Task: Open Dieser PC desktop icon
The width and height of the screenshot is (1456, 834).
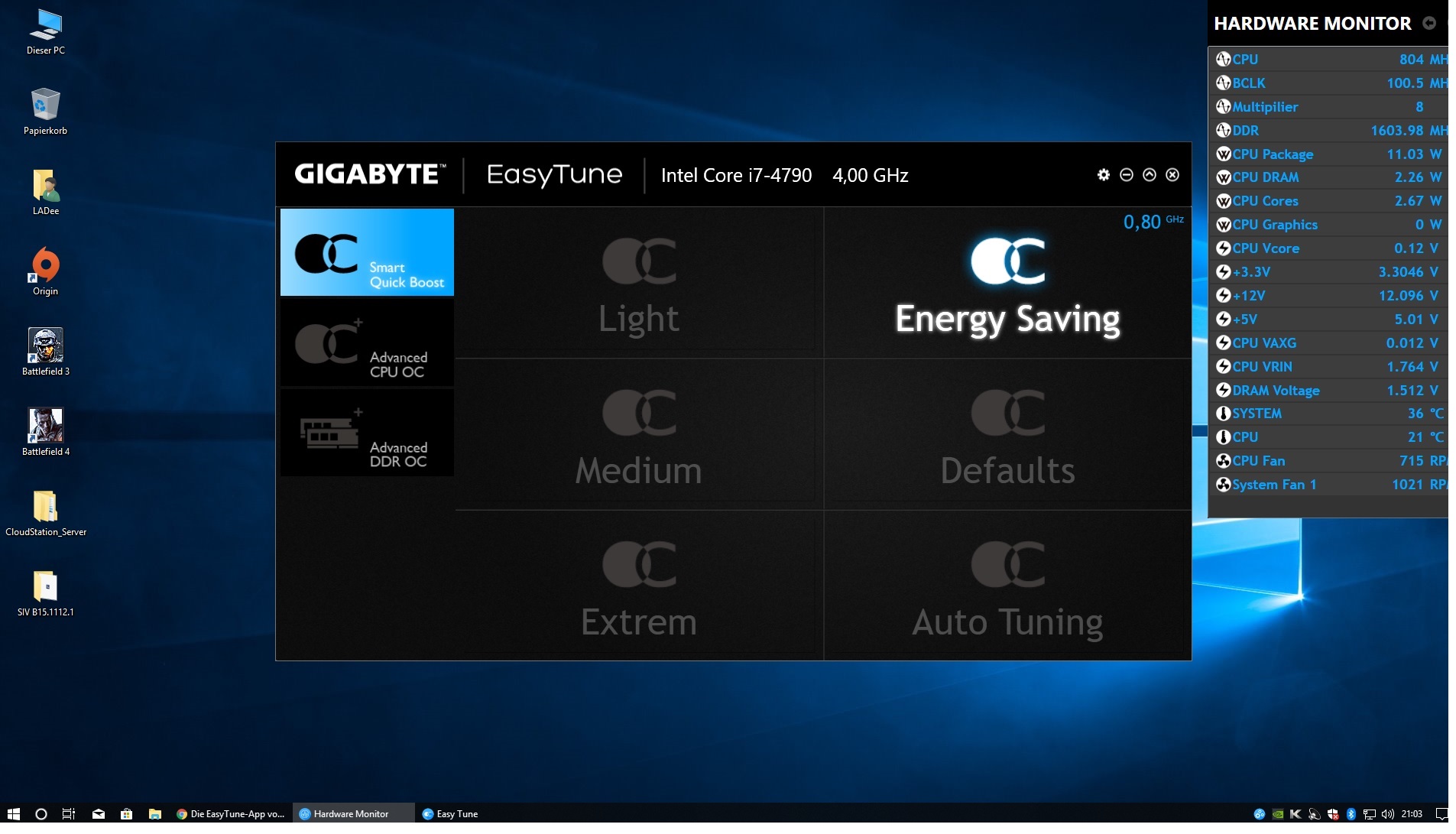Action: 45,32
